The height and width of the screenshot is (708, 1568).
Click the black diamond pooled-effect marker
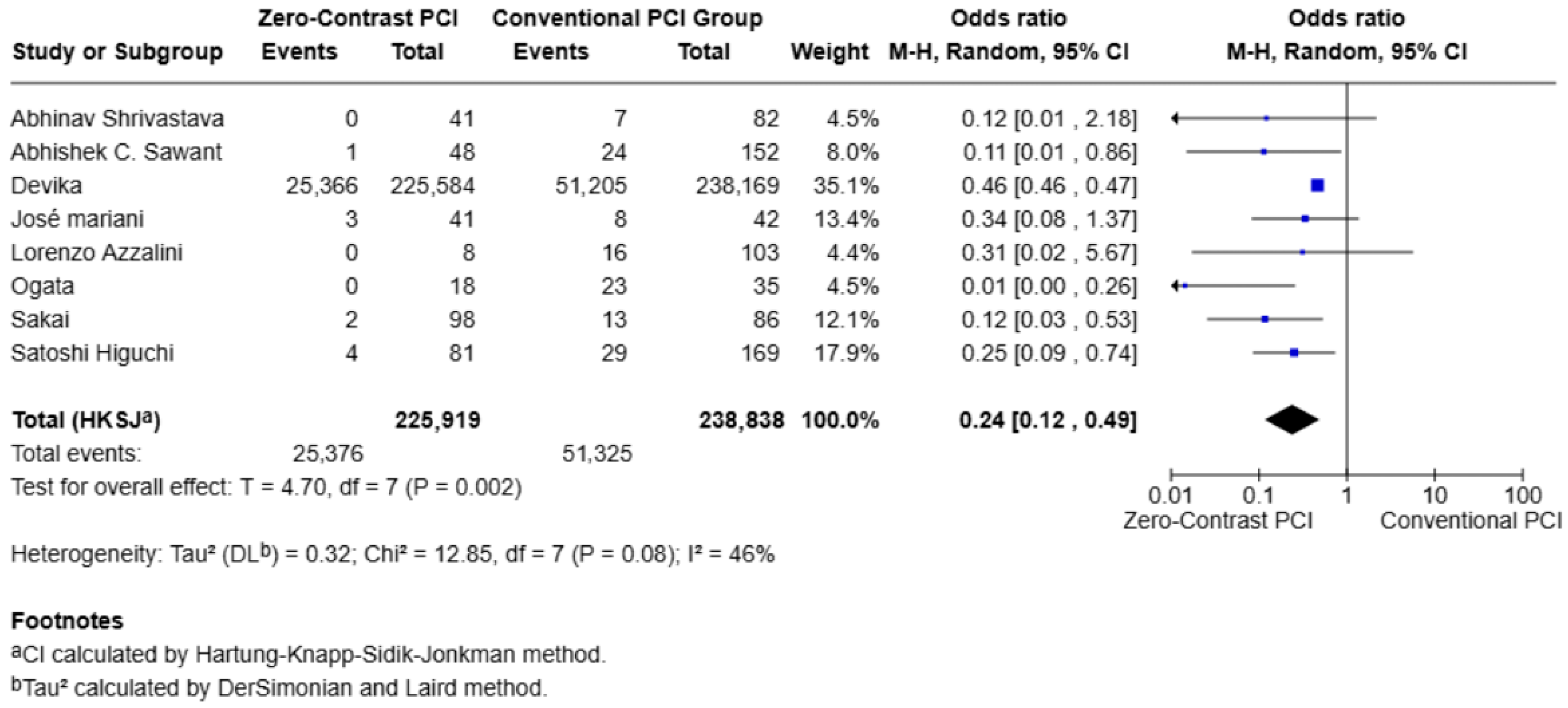tap(1292, 420)
